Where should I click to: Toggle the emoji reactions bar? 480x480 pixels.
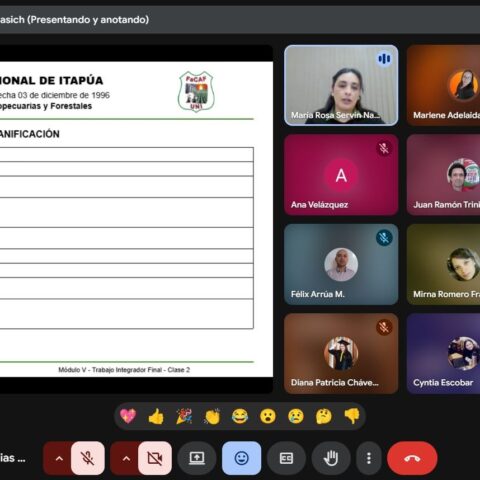(x=241, y=458)
